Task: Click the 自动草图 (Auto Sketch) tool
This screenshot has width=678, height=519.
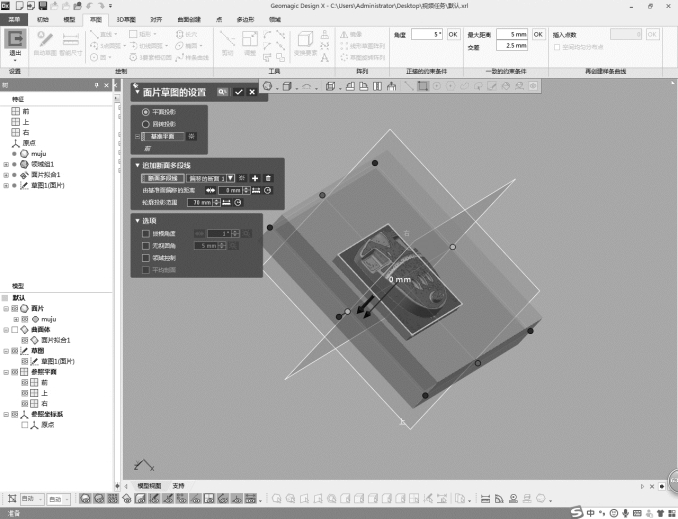Action: [x=45, y=45]
